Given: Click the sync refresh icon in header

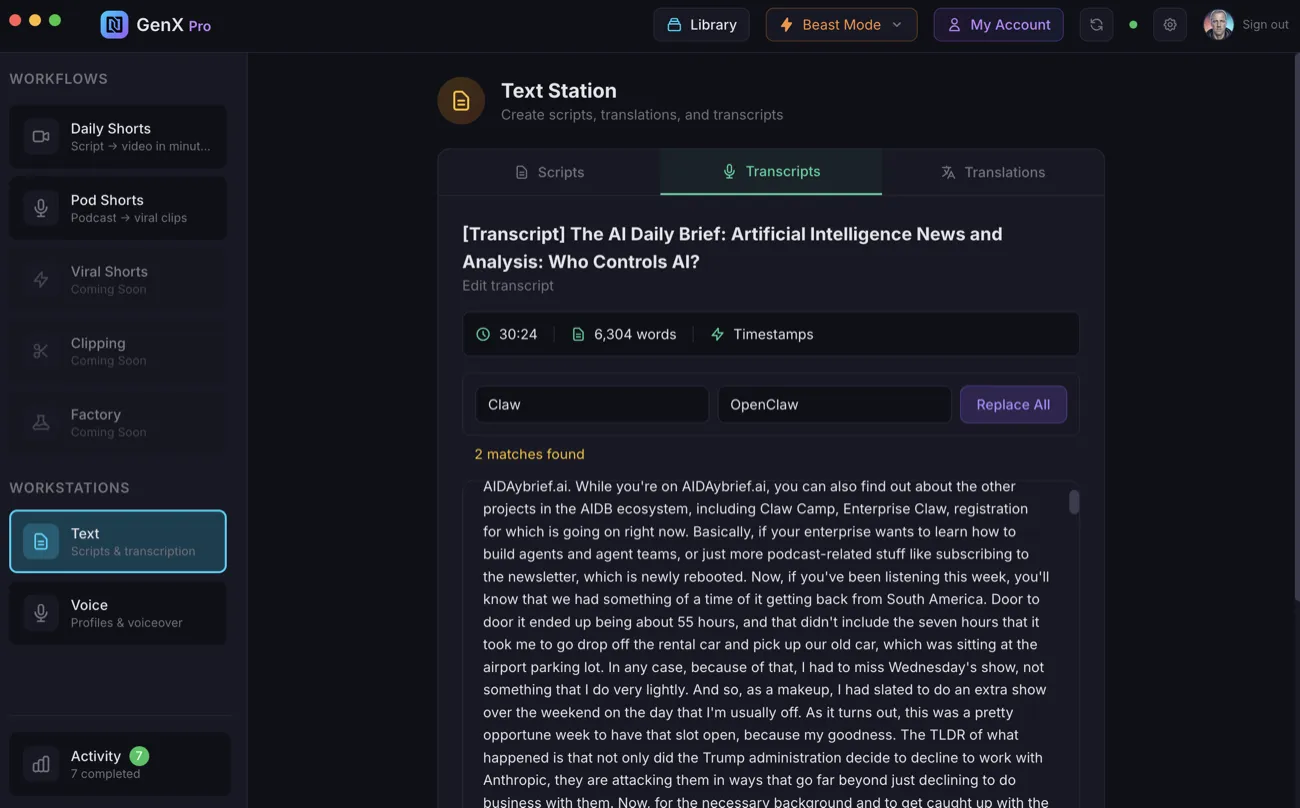Looking at the screenshot, I should click(1096, 24).
